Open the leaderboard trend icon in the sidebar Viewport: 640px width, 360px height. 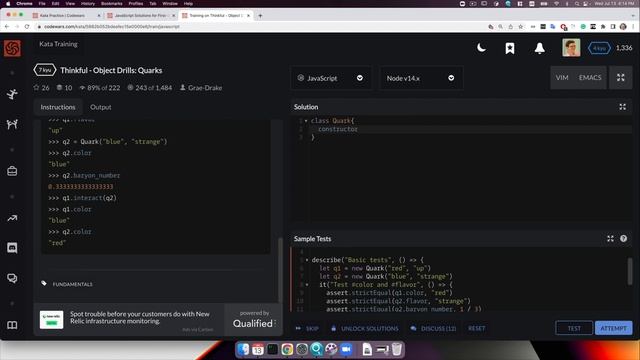[12, 218]
